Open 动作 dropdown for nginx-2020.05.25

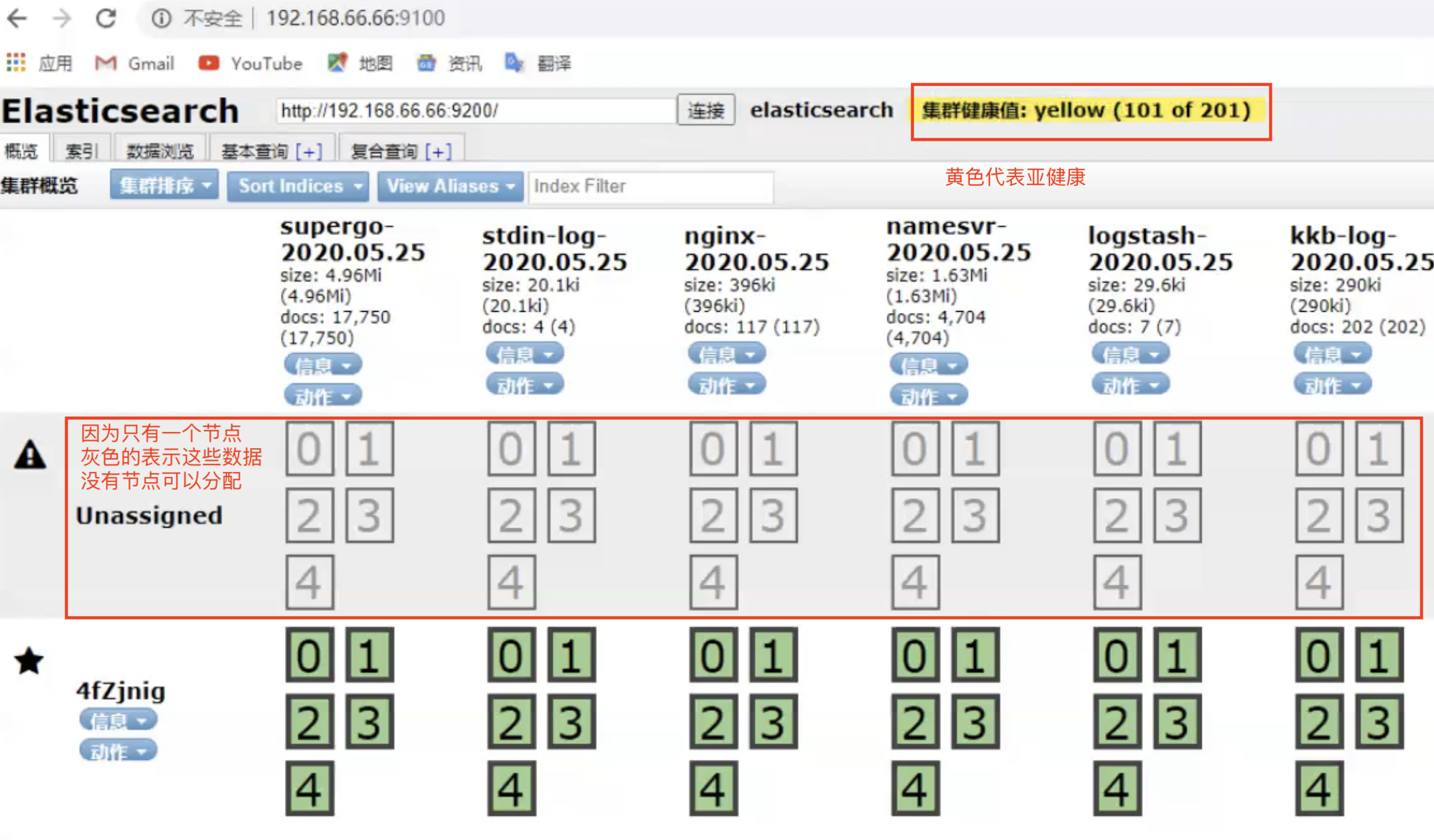pyautogui.click(x=726, y=384)
